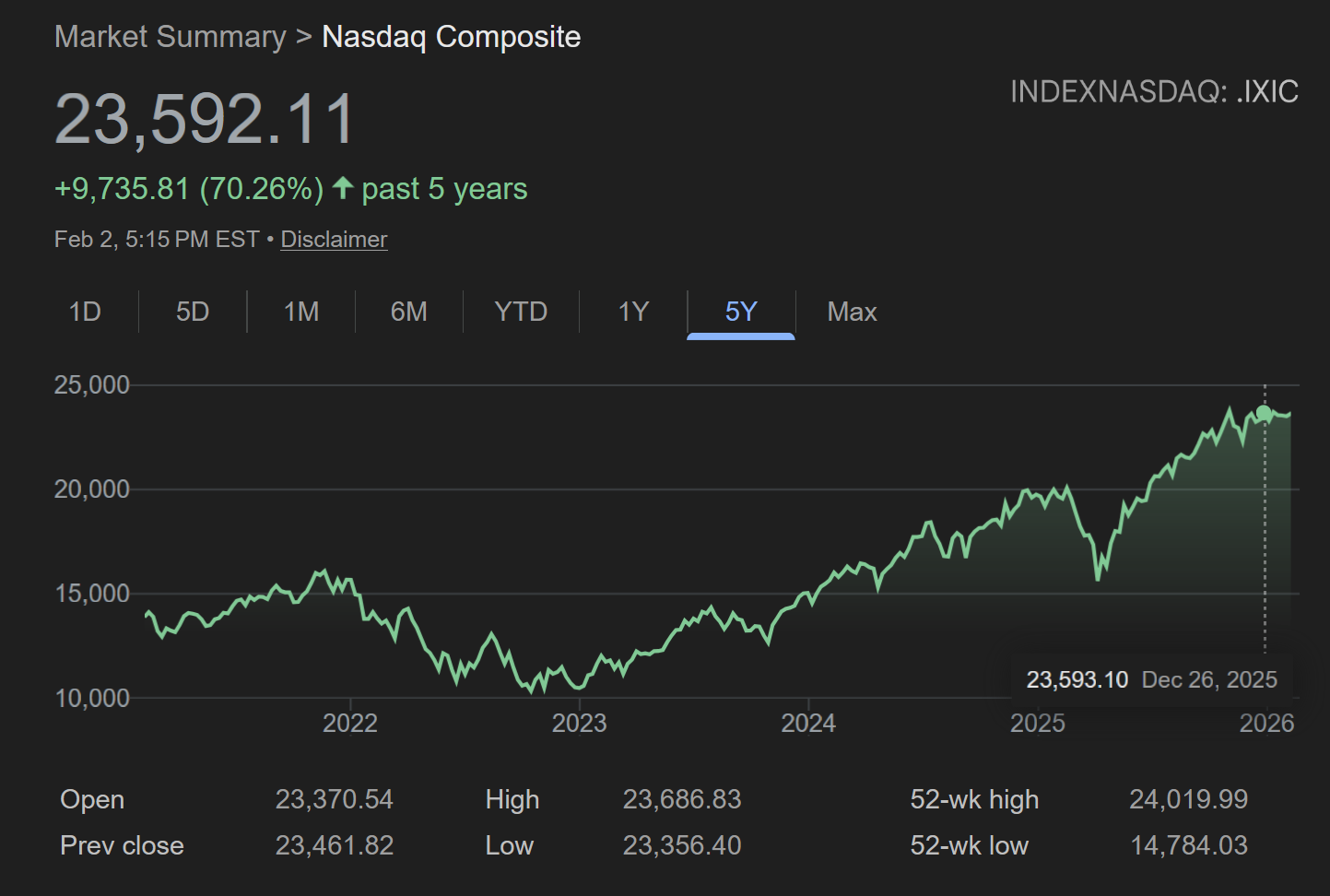This screenshot has width=1330, height=896.
Task: Select the YTD chart range
Action: pos(520,312)
